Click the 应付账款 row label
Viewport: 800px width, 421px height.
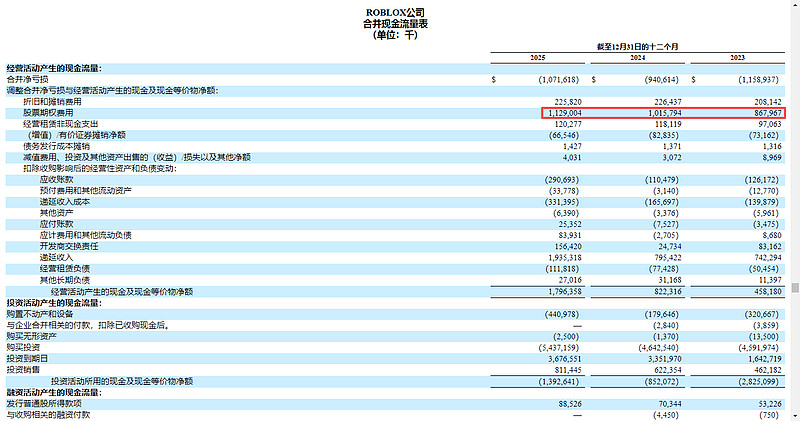56,225
